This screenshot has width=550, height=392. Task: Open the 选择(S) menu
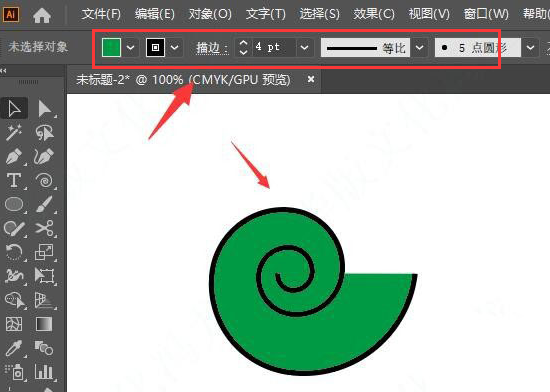click(x=320, y=14)
